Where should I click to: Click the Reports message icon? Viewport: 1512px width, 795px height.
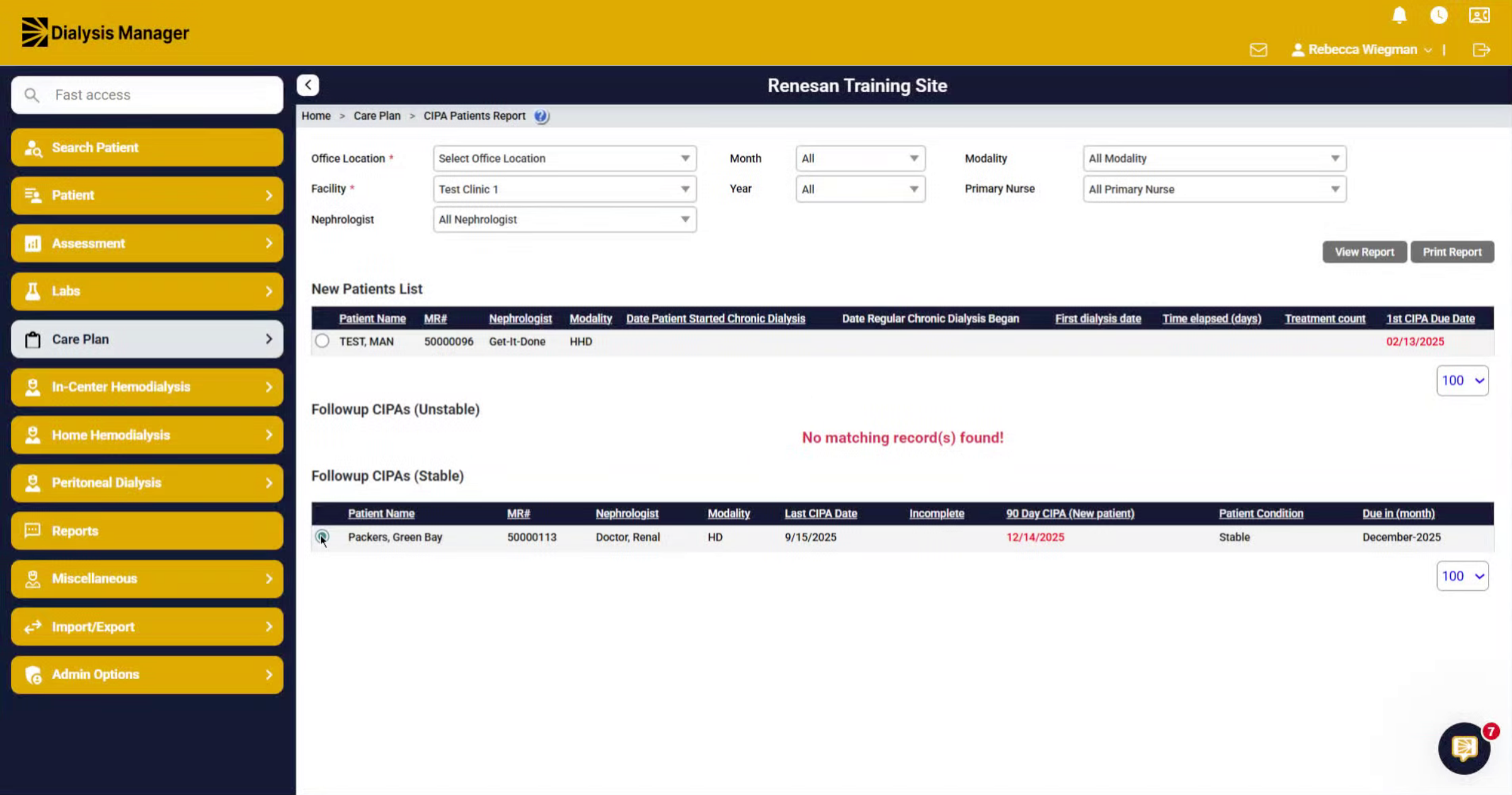(33, 530)
